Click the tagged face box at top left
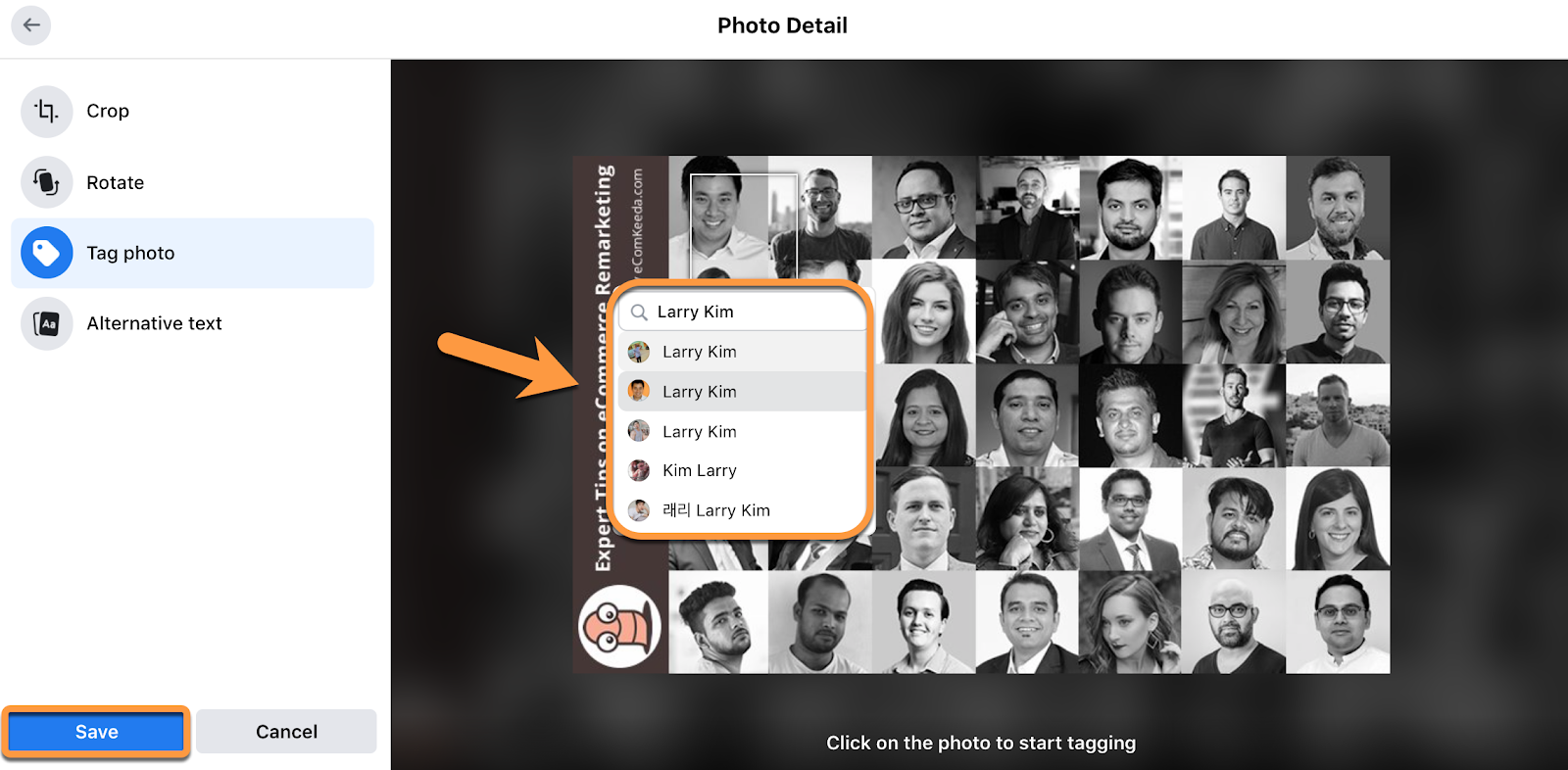 pos(743,226)
